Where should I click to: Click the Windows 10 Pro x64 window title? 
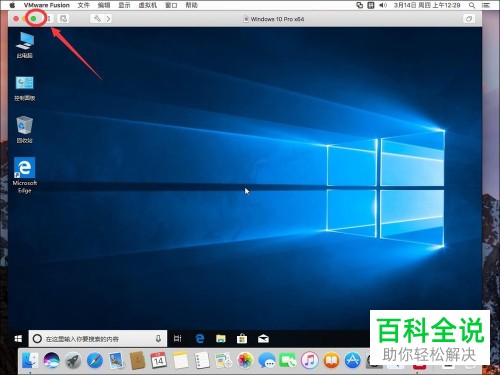pos(277,19)
